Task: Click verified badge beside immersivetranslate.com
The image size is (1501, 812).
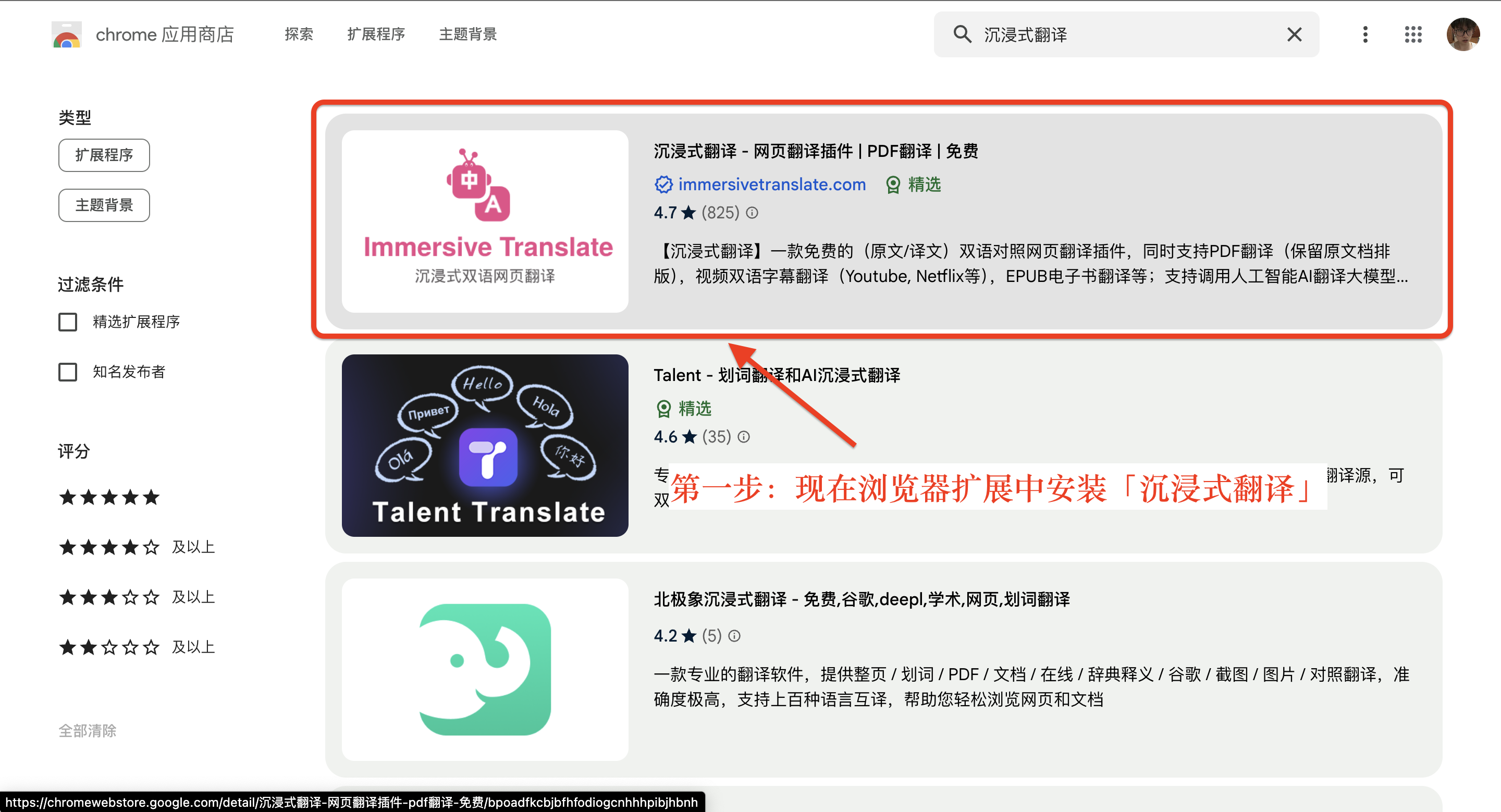Action: [663, 184]
